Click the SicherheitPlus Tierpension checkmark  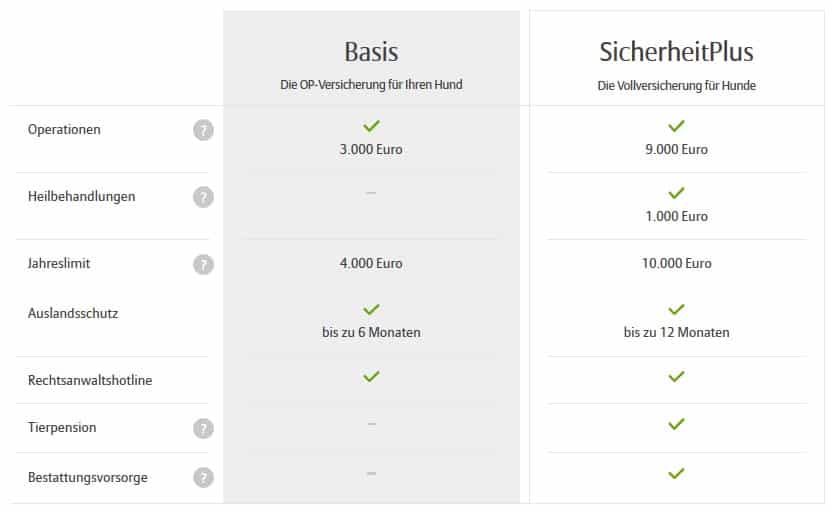point(676,424)
